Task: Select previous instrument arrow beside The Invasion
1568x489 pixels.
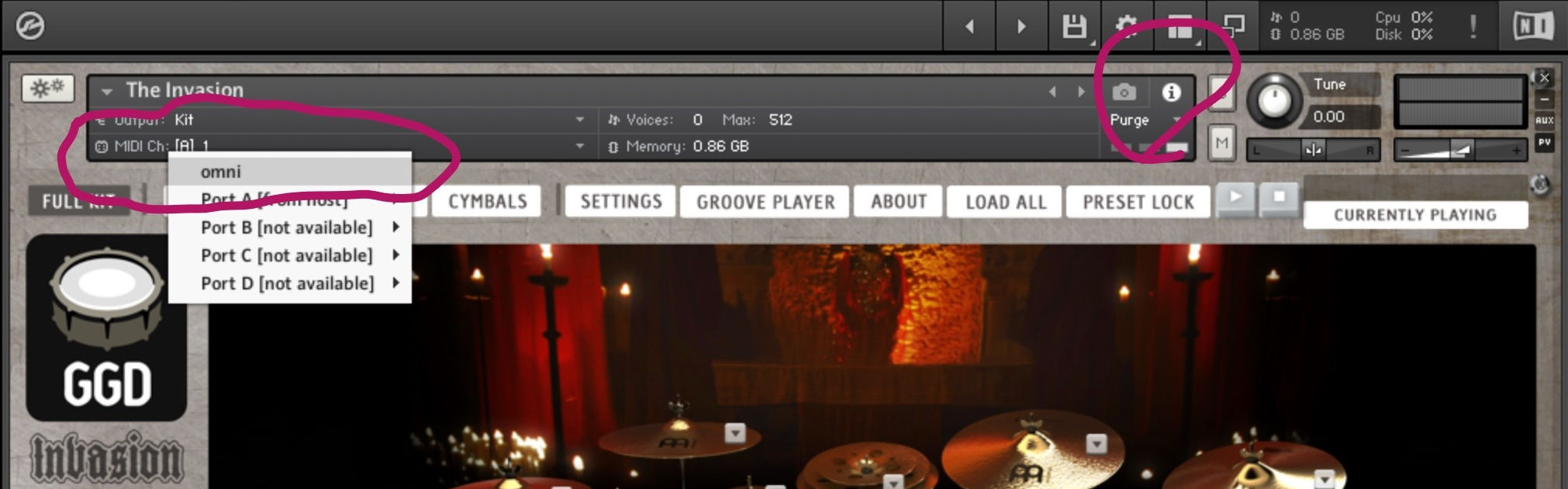Action: click(1052, 92)
